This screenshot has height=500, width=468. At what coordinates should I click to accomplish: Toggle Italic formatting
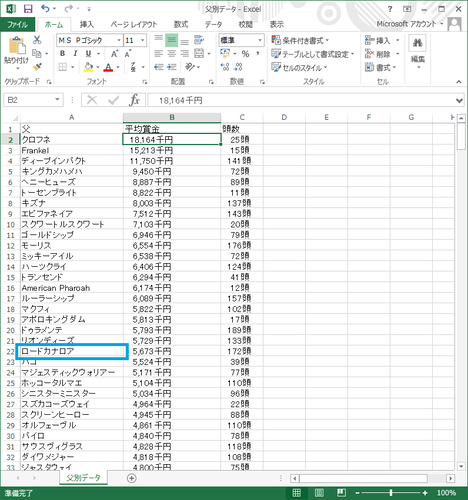coord(75,54)
